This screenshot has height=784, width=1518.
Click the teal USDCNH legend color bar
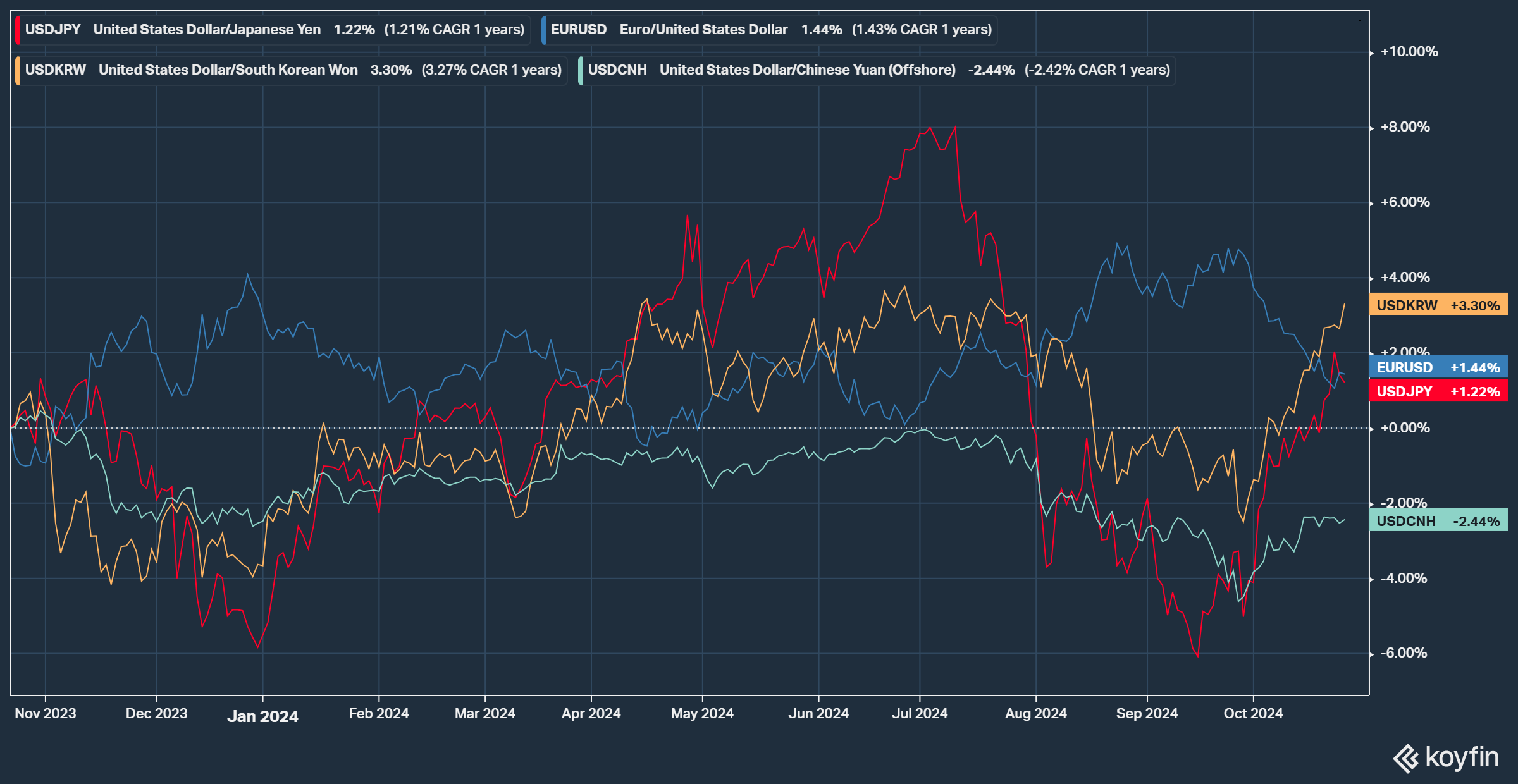pyautogui.click(x=581, y=70)
